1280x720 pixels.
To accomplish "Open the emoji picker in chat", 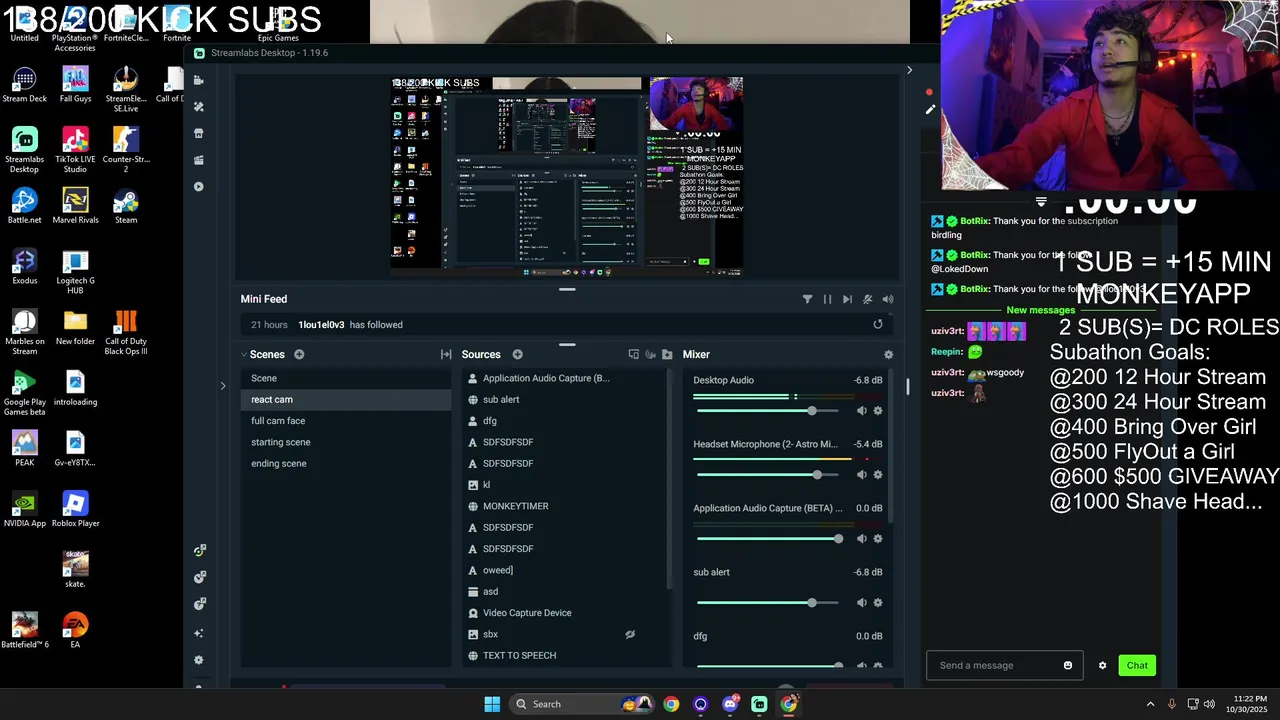I will (x=1068, y=665).
